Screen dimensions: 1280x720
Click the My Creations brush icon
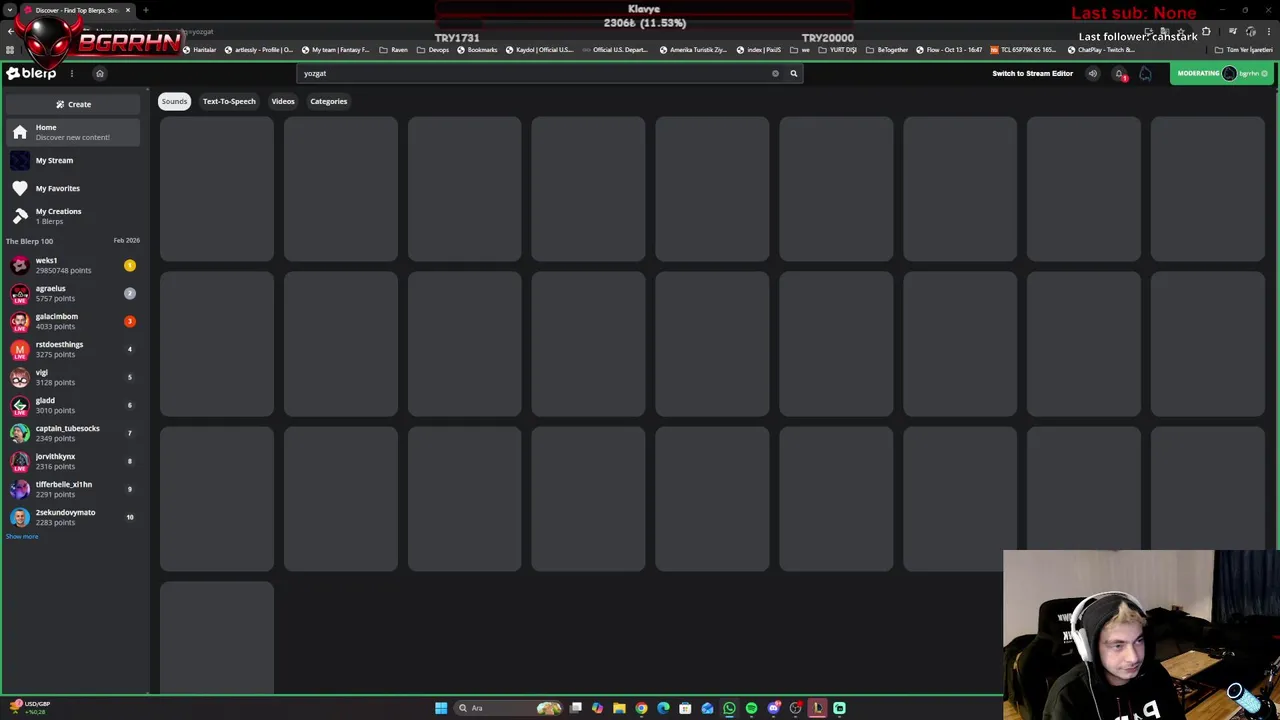pos(20,216)
